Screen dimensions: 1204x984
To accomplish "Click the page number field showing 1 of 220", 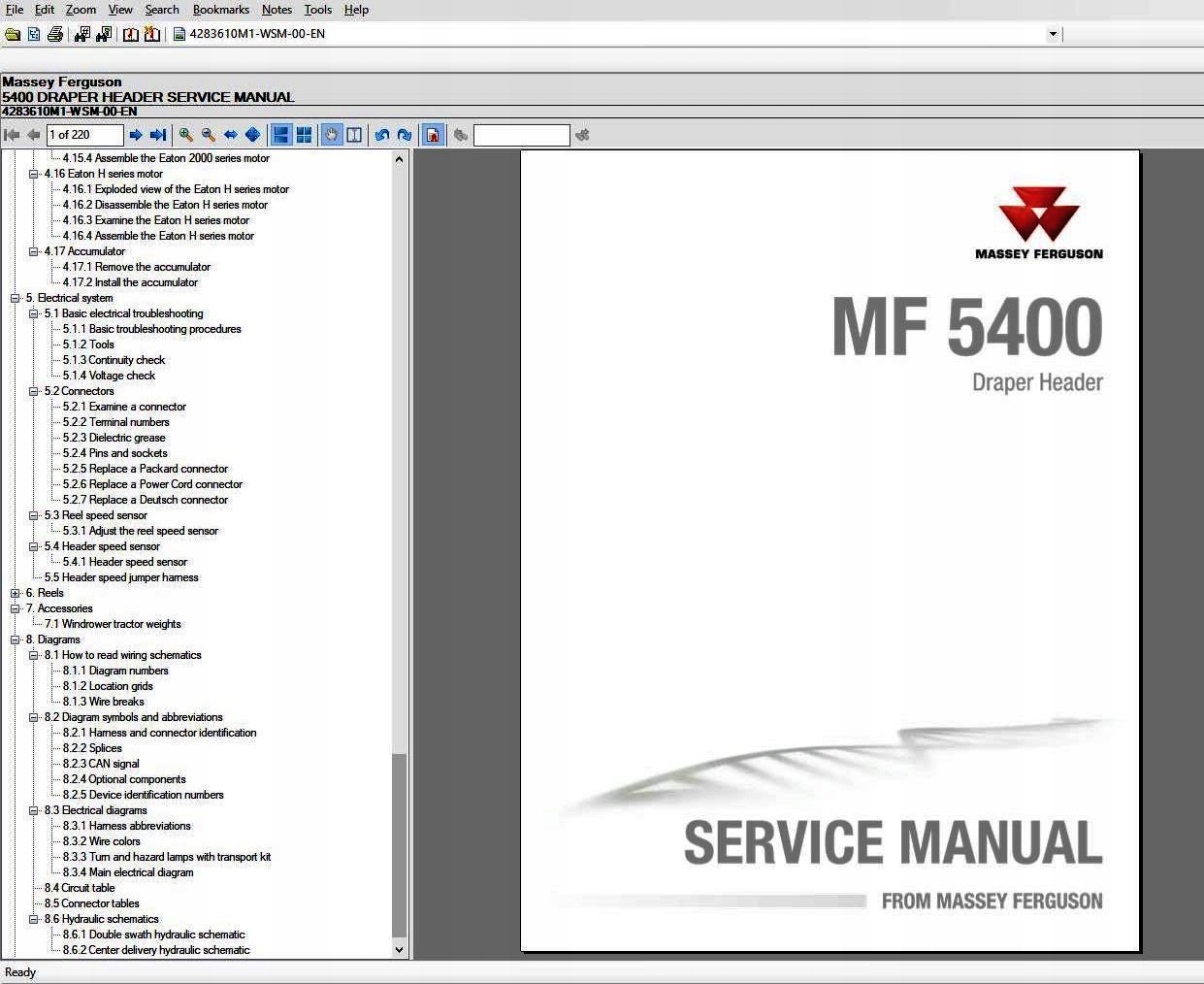I will pyautogui.click(x=85, y=135).
